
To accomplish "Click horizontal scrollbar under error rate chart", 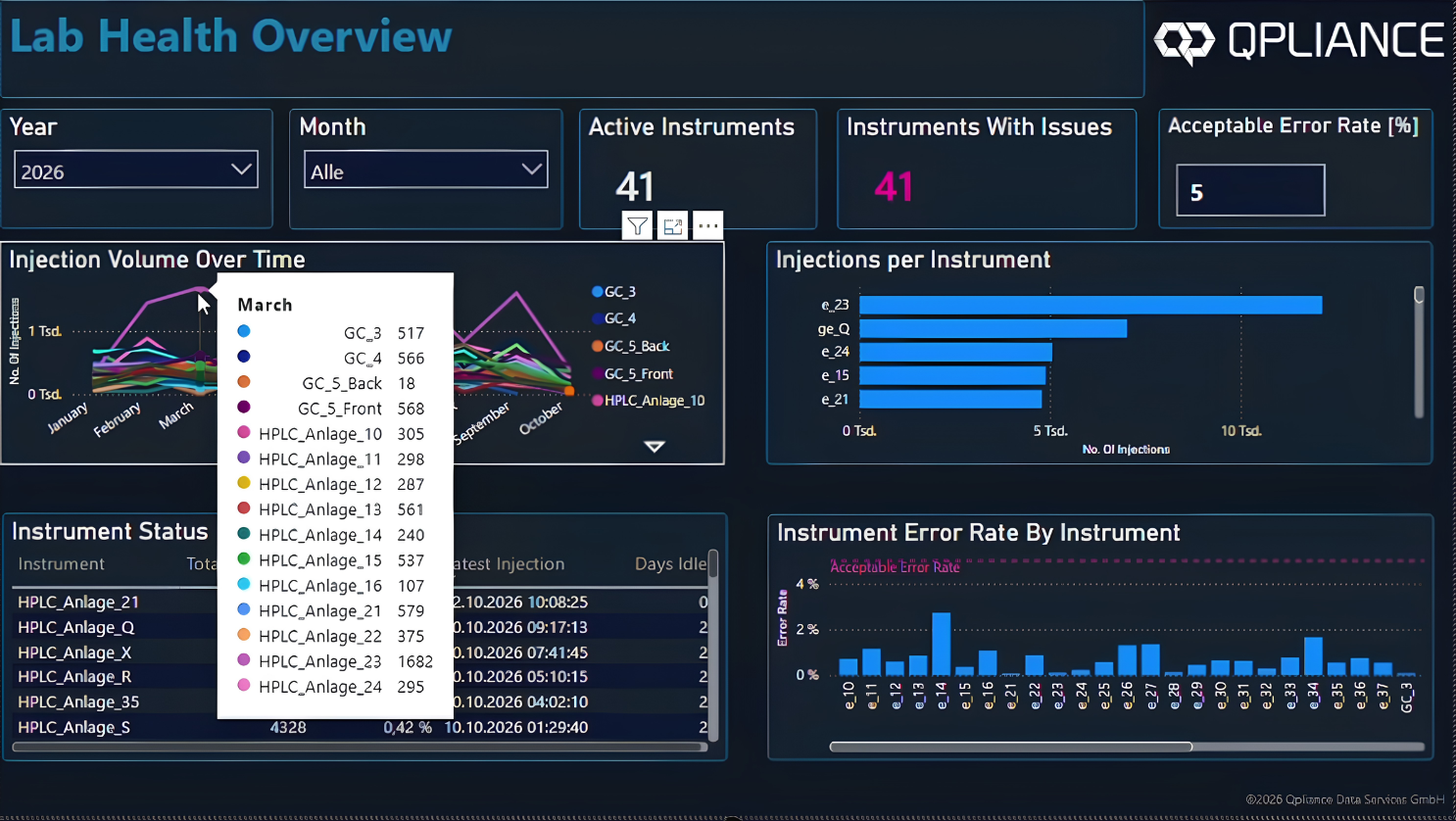I will [x=1011, y=747].
